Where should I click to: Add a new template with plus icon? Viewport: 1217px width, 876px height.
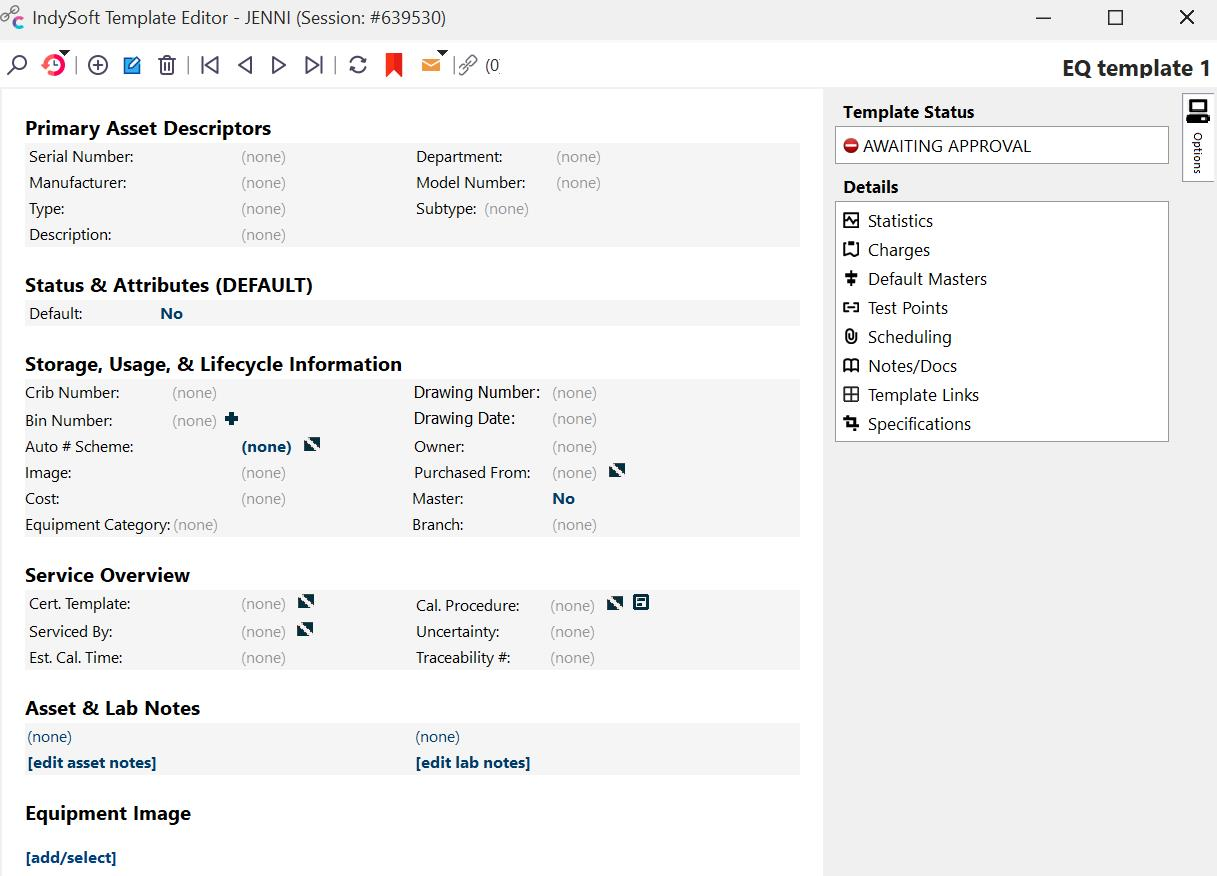click(98, 65)
